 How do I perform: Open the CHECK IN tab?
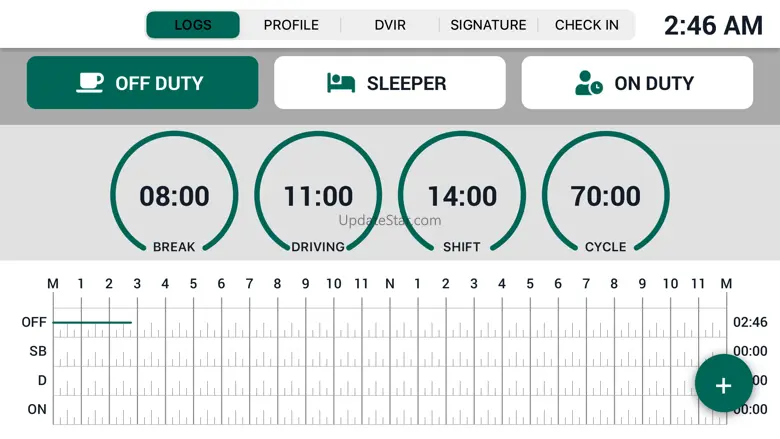[x=586, y=25]
